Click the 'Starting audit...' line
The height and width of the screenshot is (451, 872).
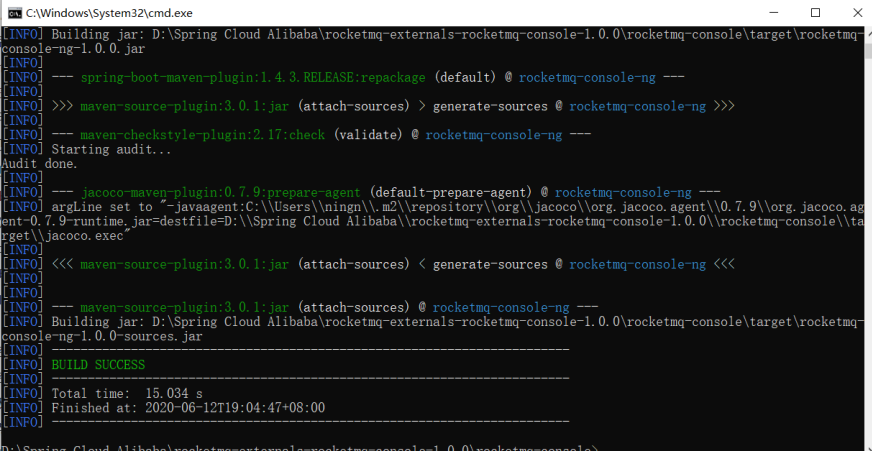(111, 150)
